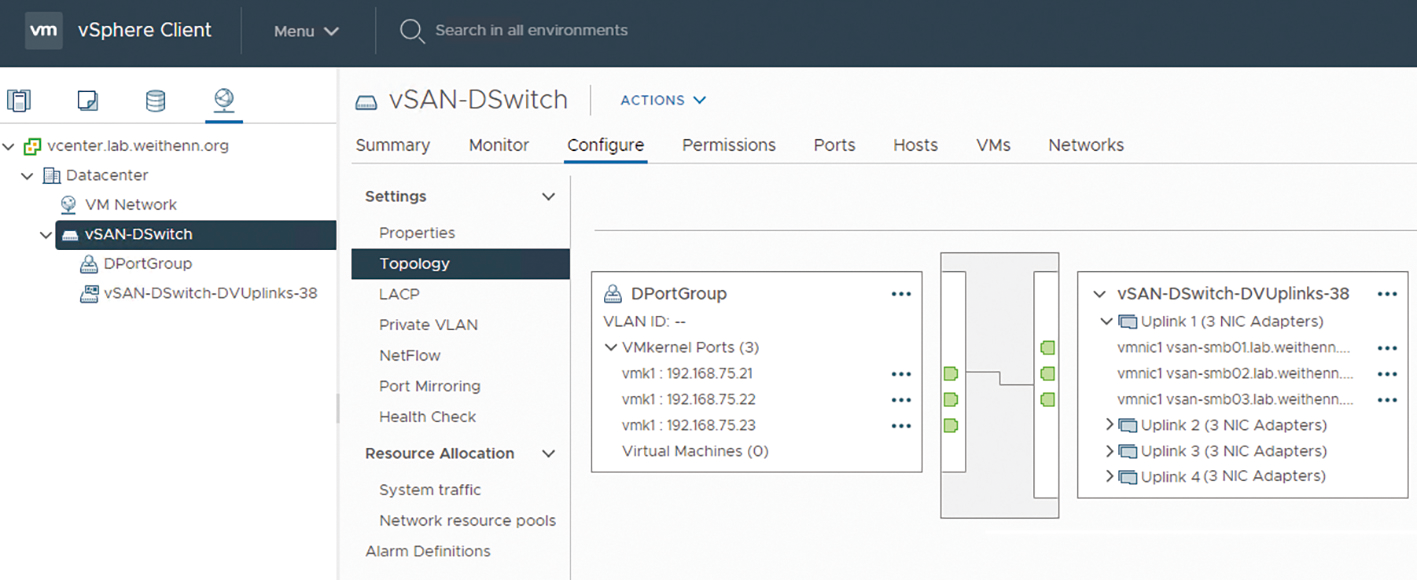Click the VMware vm logo
This screenshot has height=580, width=1417.
pos(43,30)
